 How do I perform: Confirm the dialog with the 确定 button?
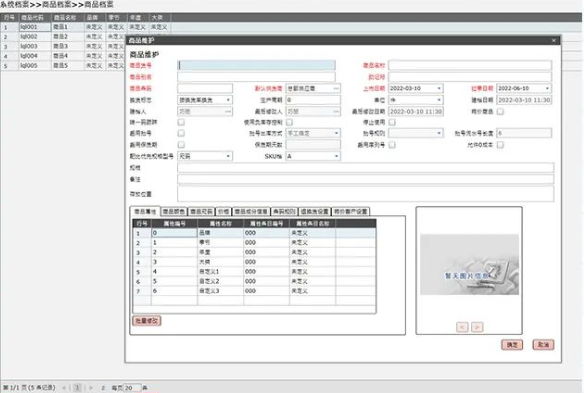[x=512, y=345]
